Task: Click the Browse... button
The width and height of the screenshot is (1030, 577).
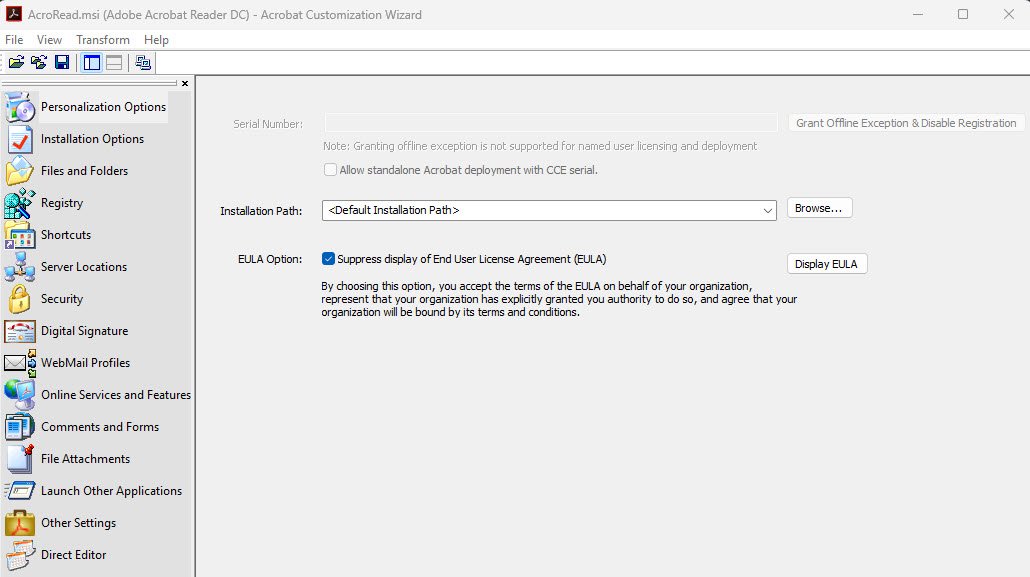Action: pos(819,209)
